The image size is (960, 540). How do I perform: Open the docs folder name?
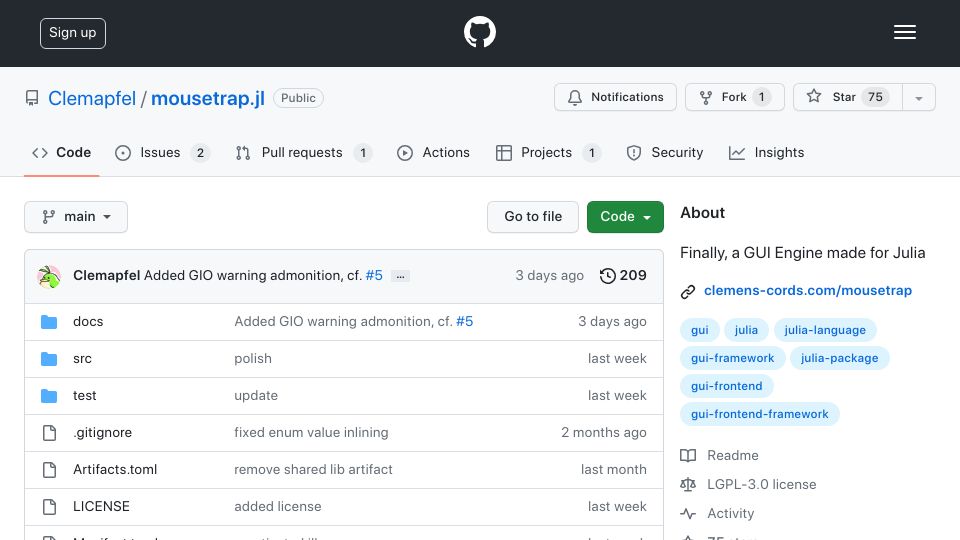88,321
